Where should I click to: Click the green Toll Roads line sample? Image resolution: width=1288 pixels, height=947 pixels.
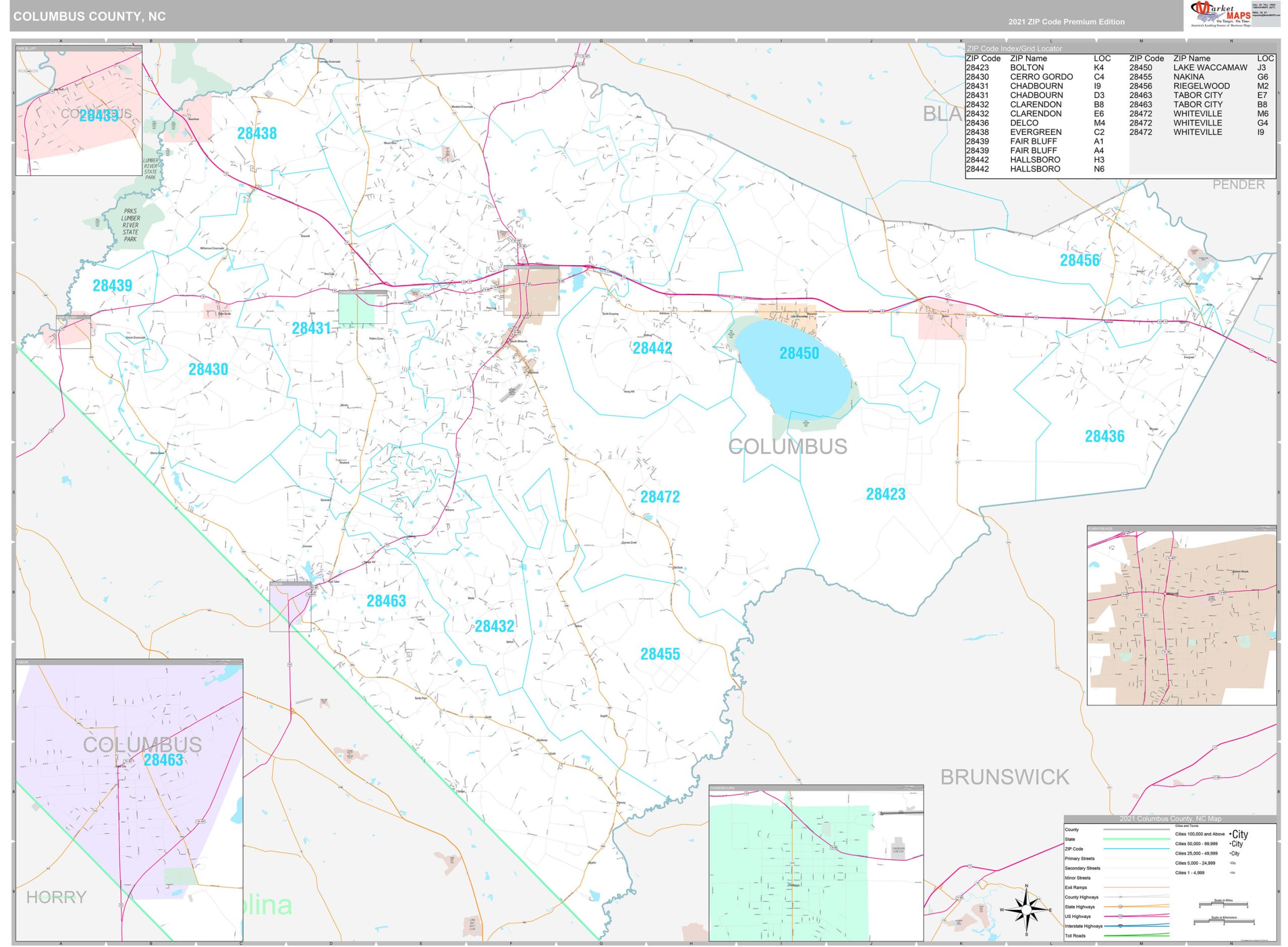tap(1136, 935)
